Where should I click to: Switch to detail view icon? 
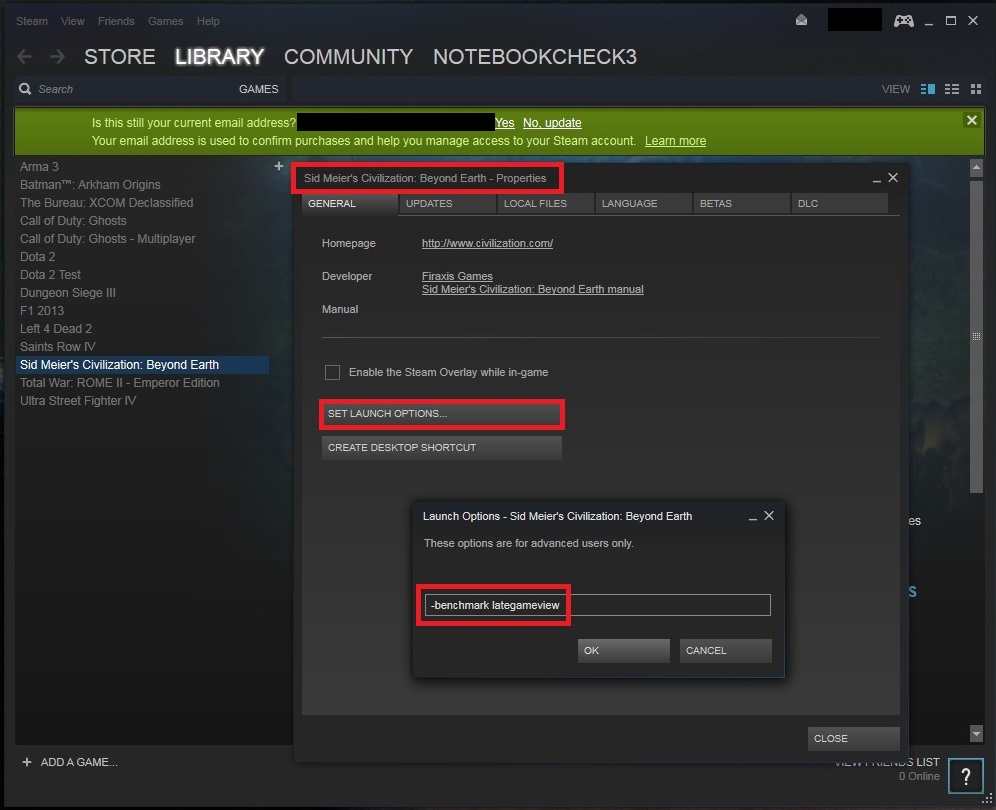927,89
